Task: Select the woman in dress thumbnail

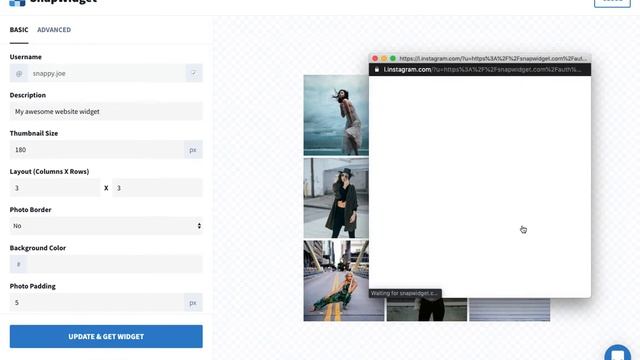Action: (x=336, y=115)
